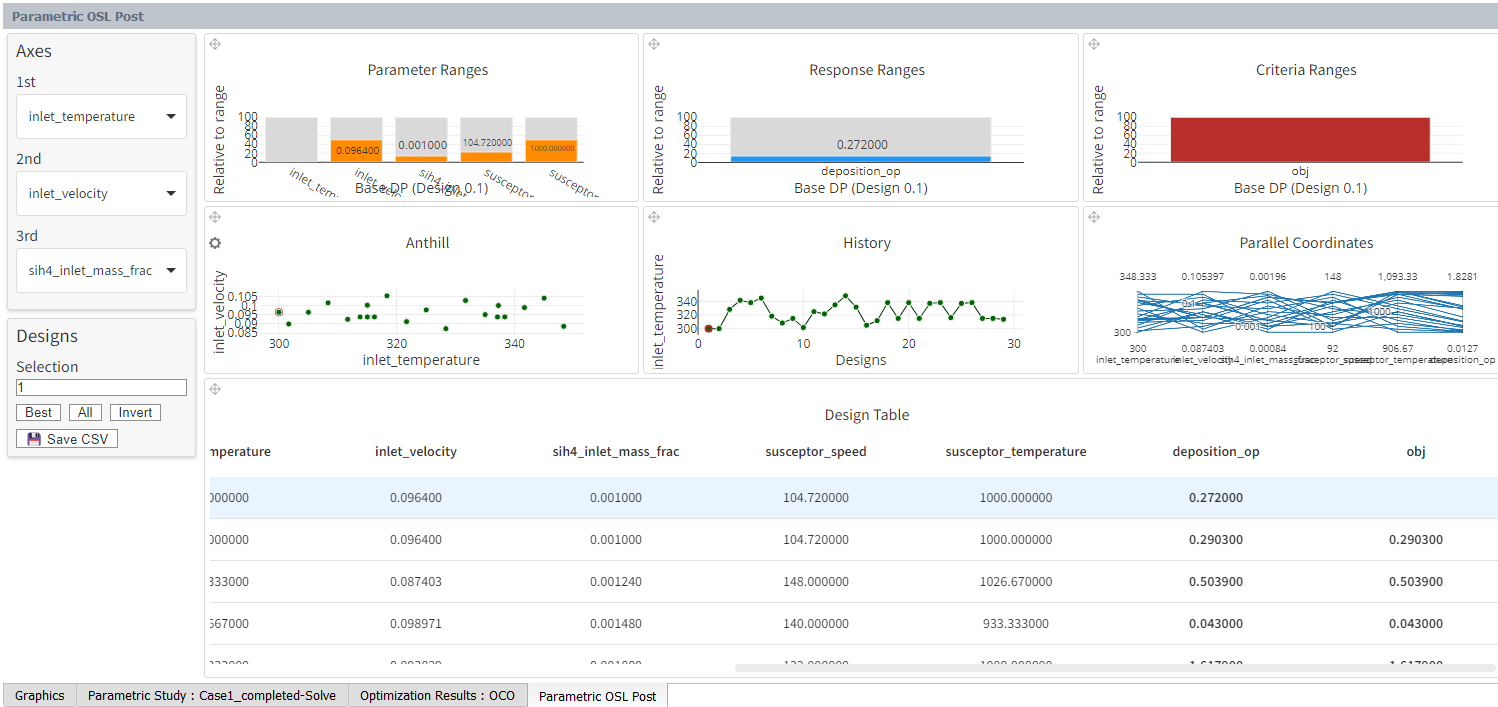Switch to the Graphics tab
Viewport: 1498px width, 707px height.
click(x=40, y=695)
